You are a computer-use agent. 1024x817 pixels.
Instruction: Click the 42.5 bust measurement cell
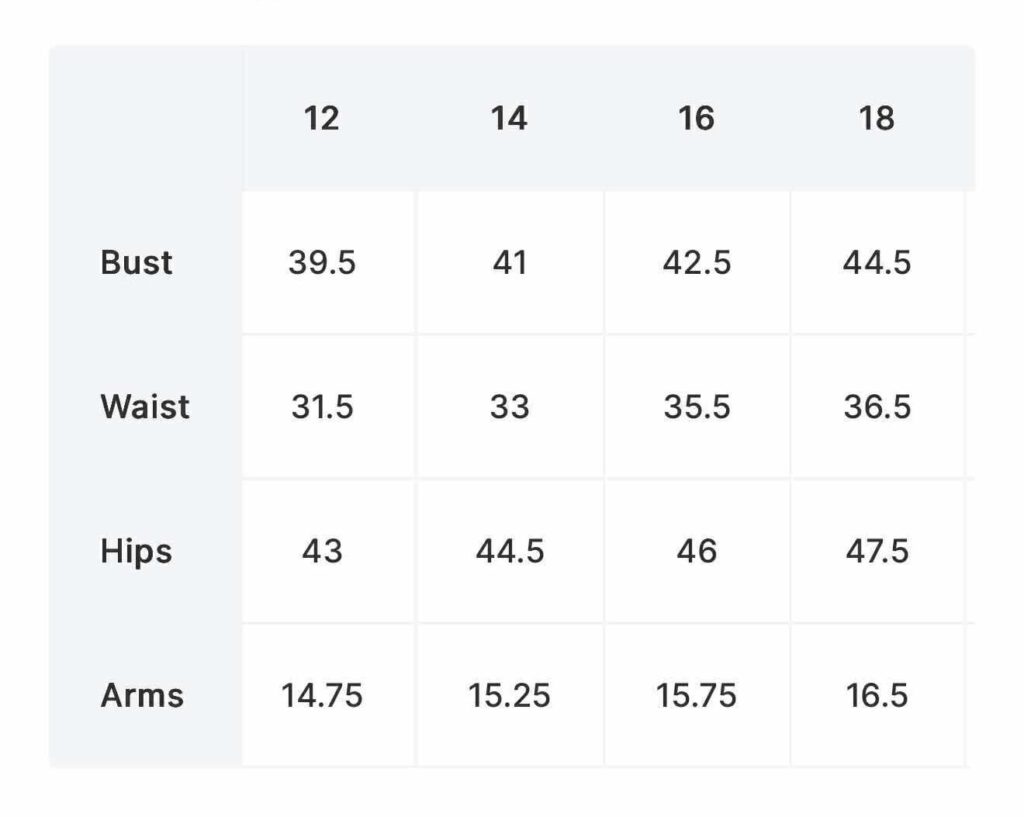pos(697,263)
